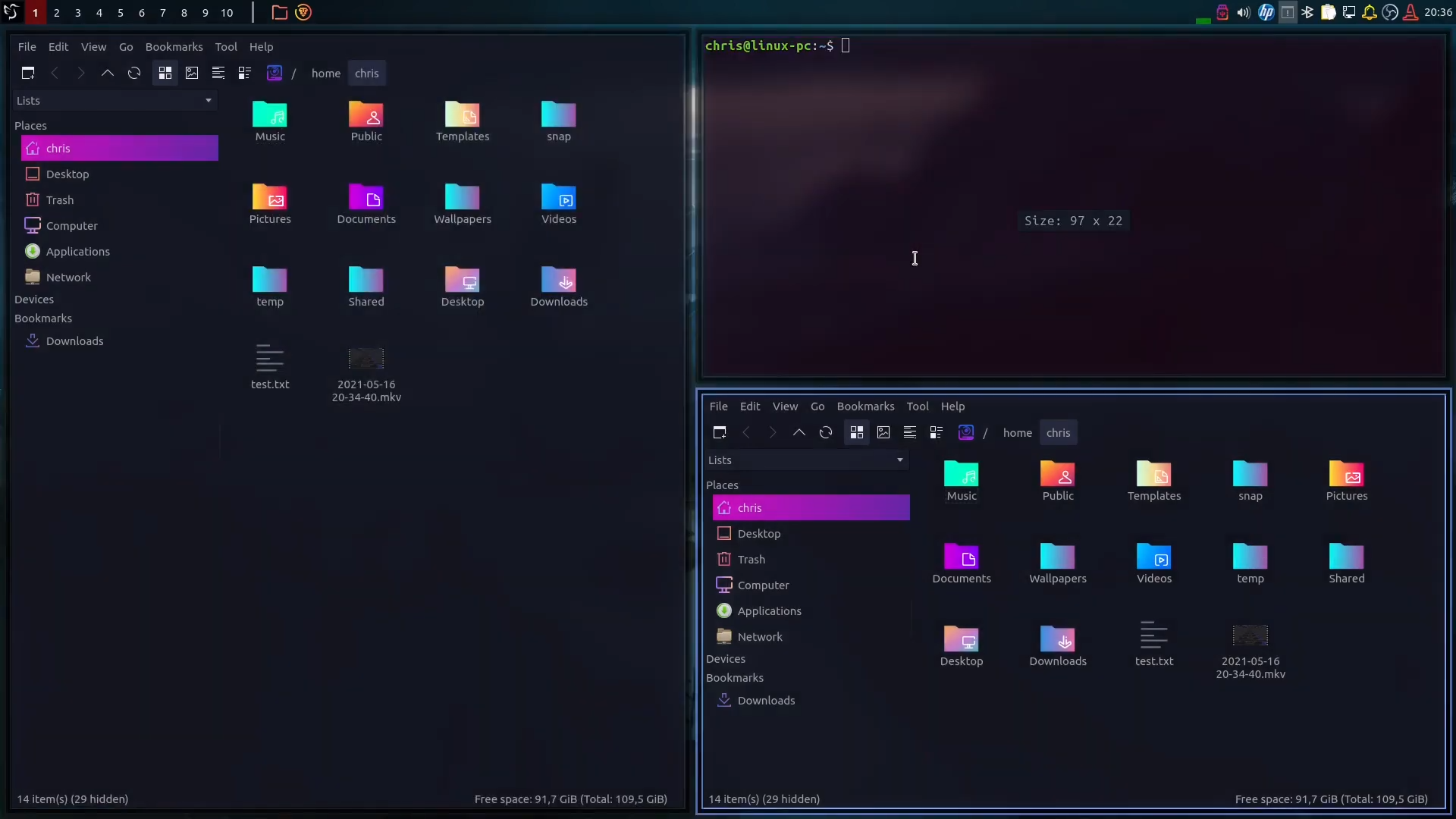Navigate to home via the breadcrumb button

(x=326, y=73)
